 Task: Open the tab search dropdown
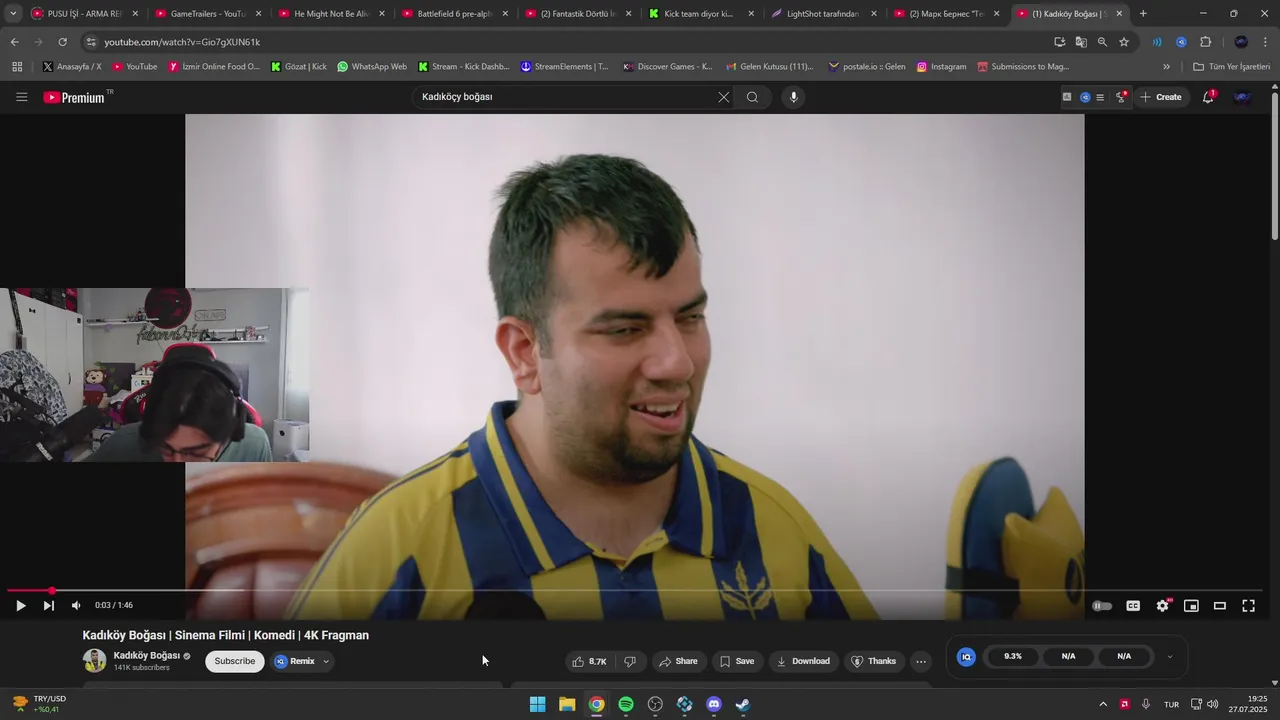pos(13,14)
